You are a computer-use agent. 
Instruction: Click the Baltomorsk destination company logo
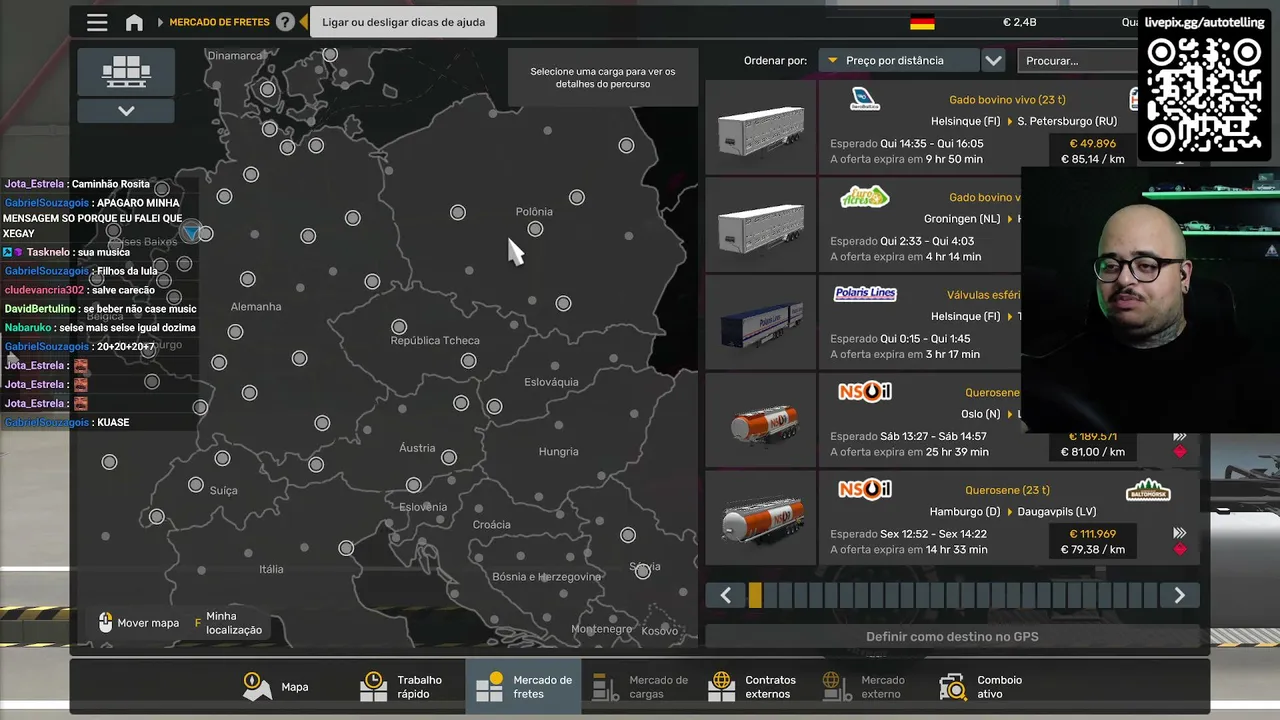click(x=1148, y=489)
